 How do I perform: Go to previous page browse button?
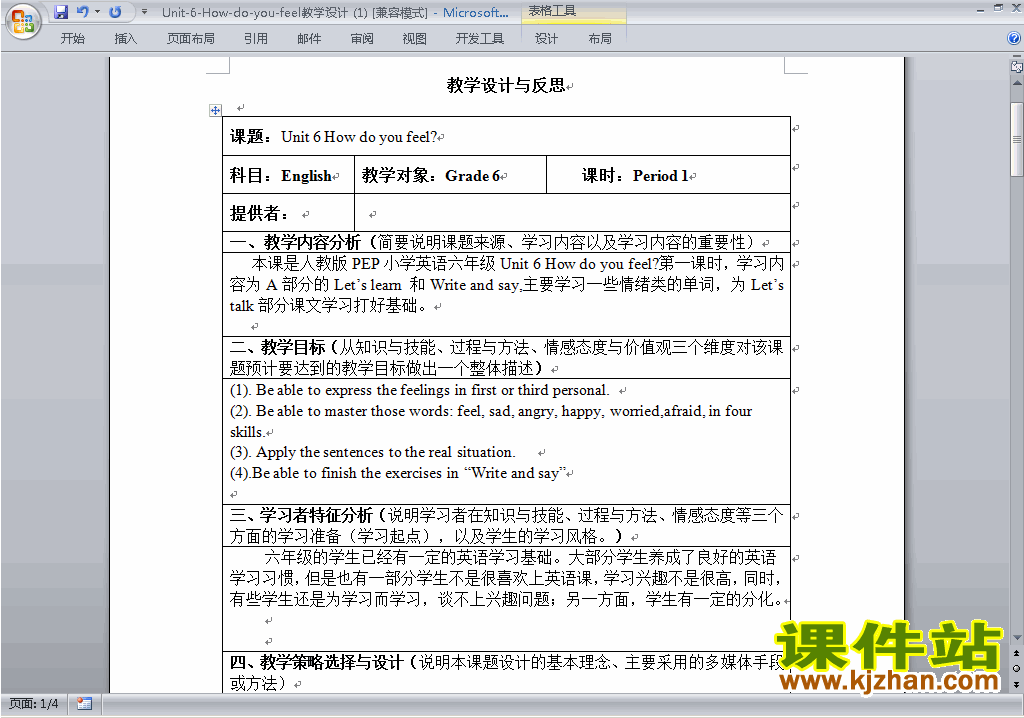(x=1017, y=653)
